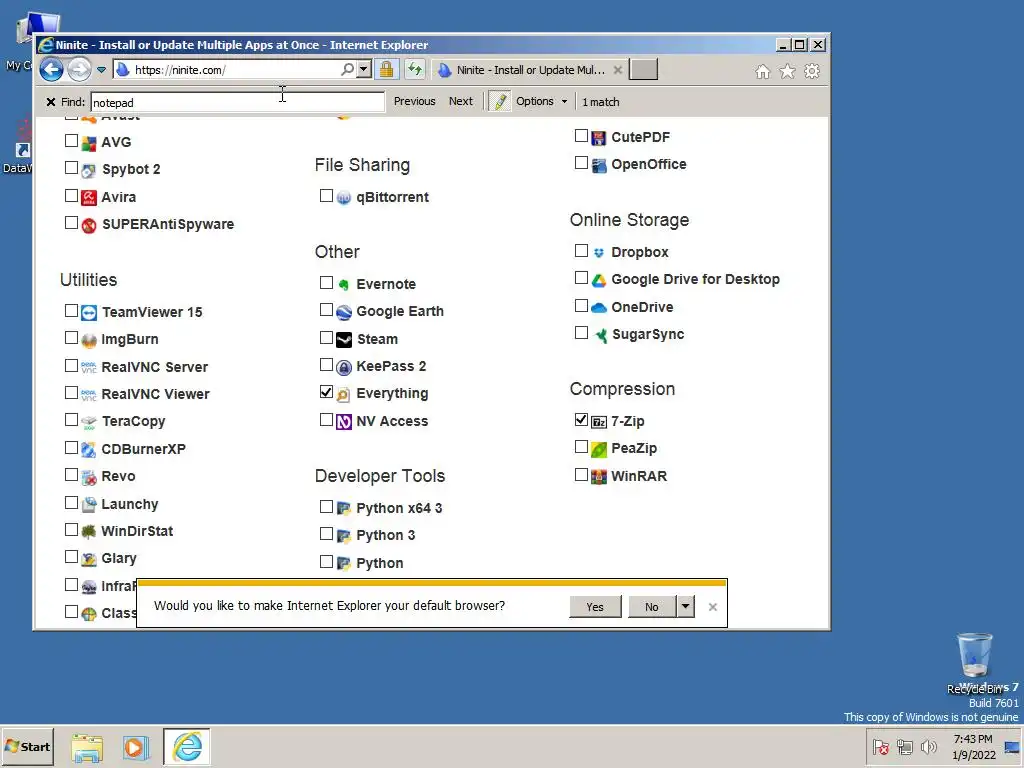The image size is (1024, 768).
Task: Click the ninite.com address bar
Action: (x=234, y=70)
